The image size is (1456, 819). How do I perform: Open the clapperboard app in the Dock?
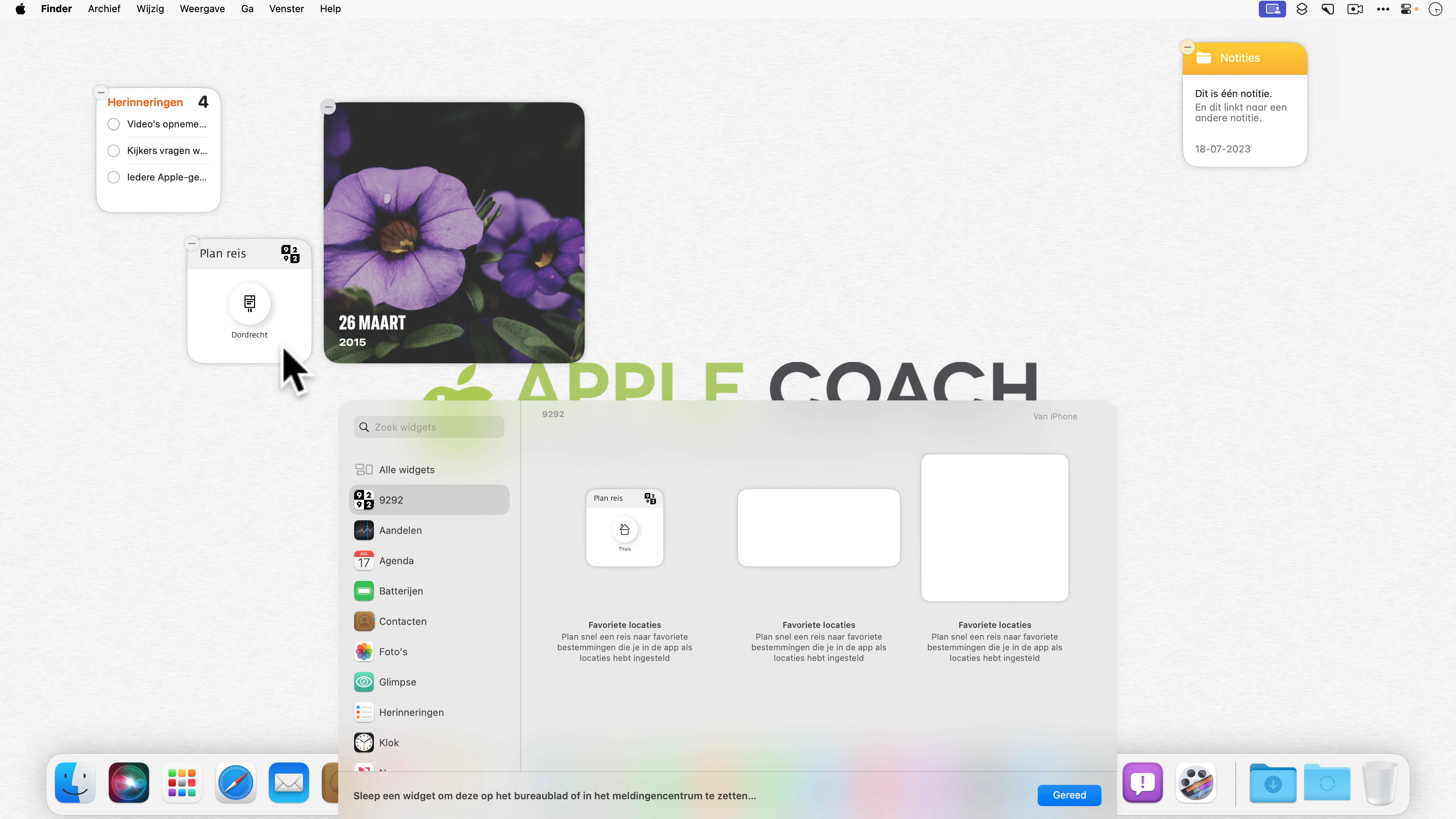[1196, 783]
